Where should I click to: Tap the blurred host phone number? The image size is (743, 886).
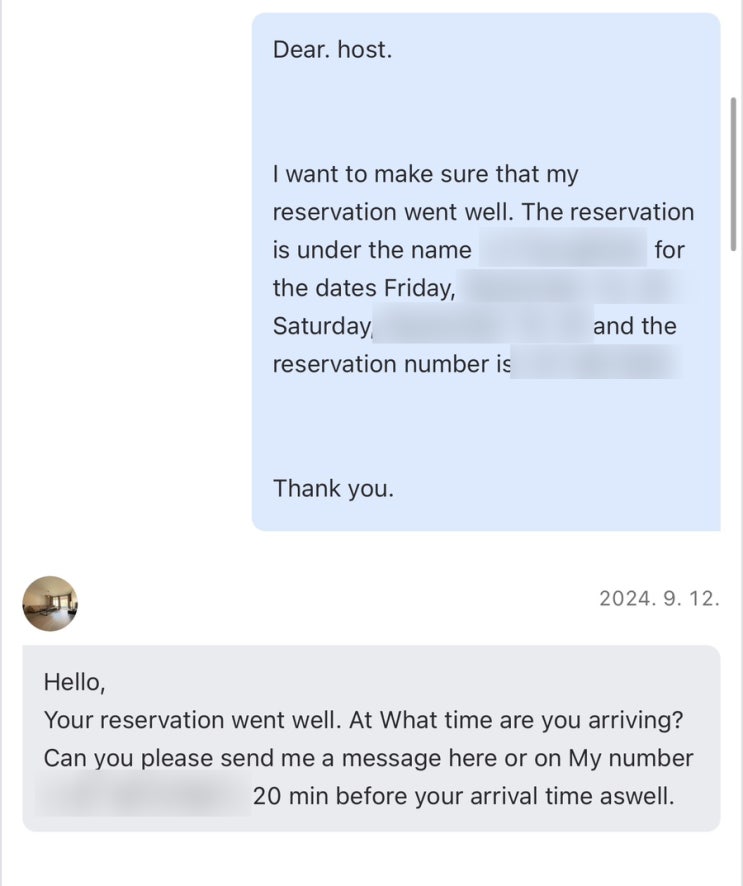144,796
